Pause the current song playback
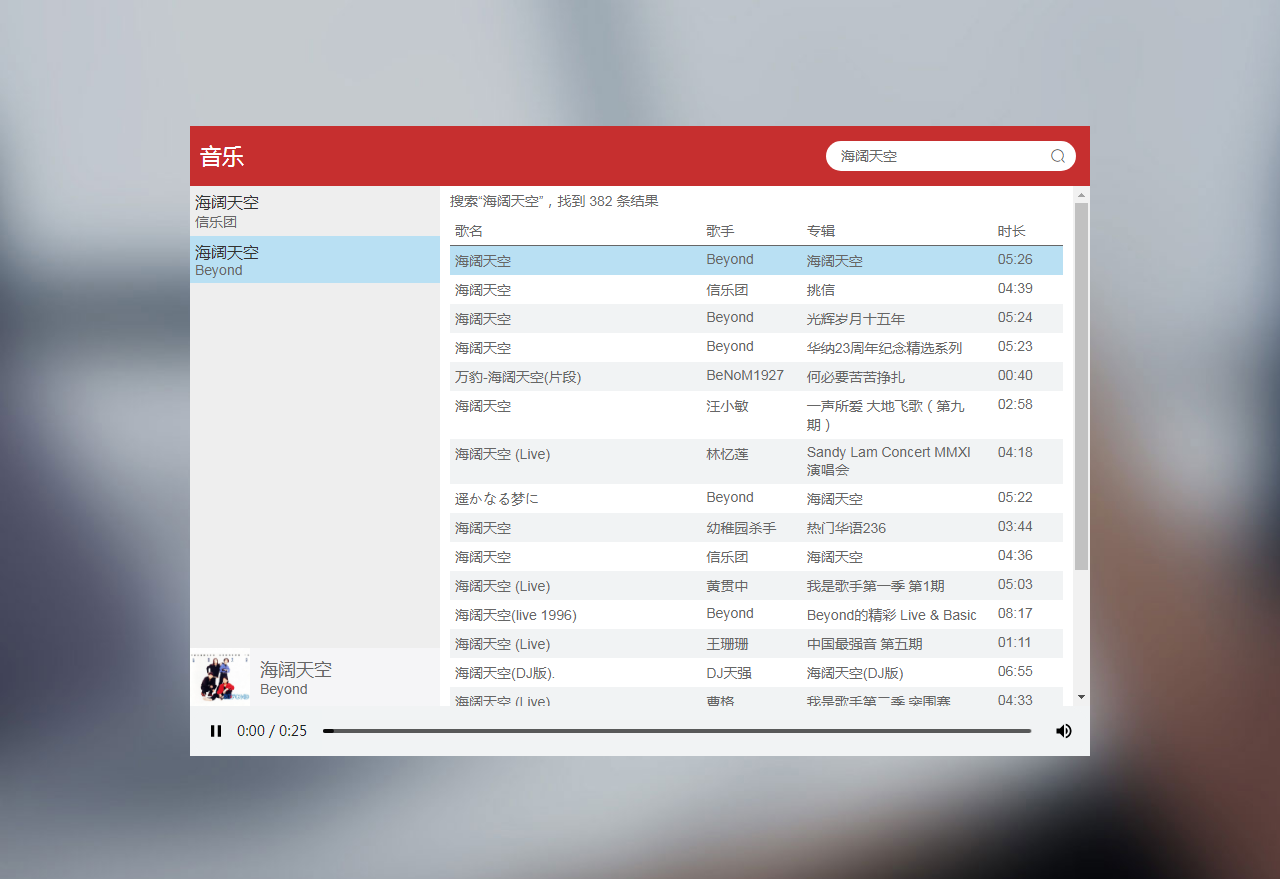 tap(216, 731)
